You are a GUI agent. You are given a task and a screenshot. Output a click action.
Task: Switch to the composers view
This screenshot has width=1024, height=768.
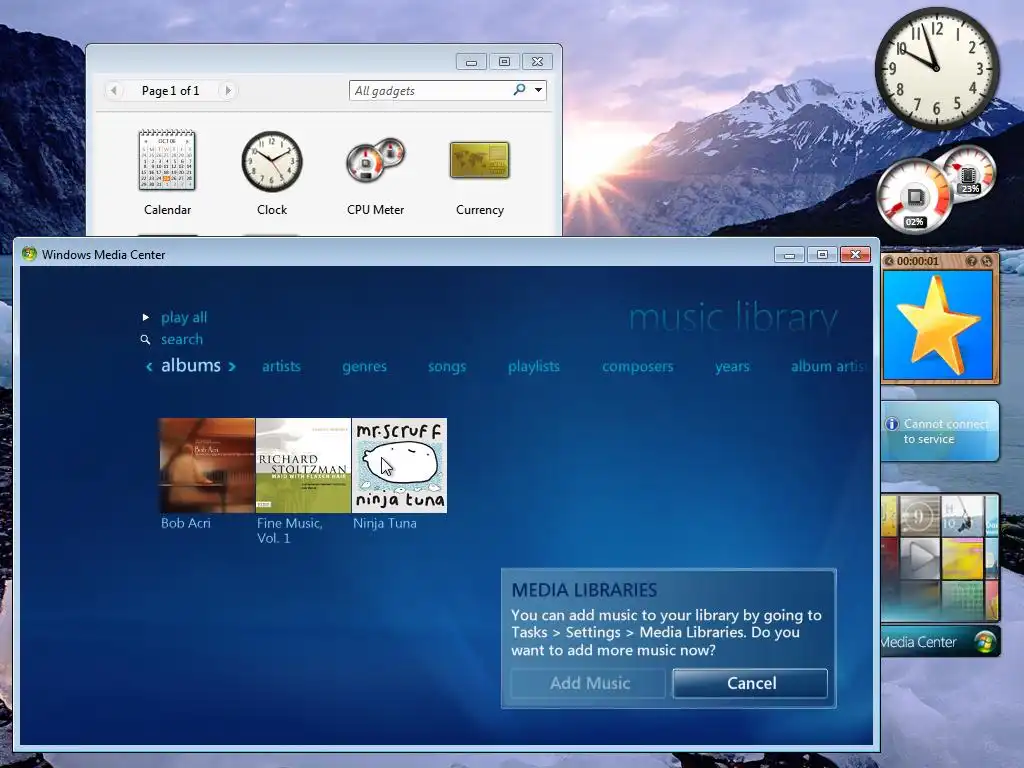click(637, 366)
